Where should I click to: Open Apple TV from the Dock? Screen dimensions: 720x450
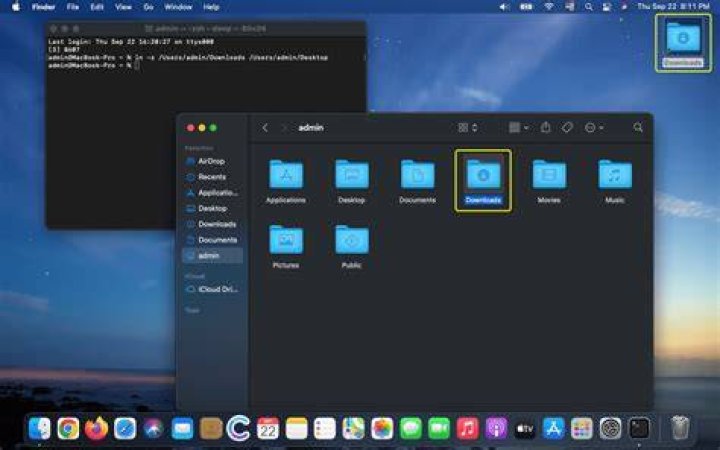tap(524, 429)
